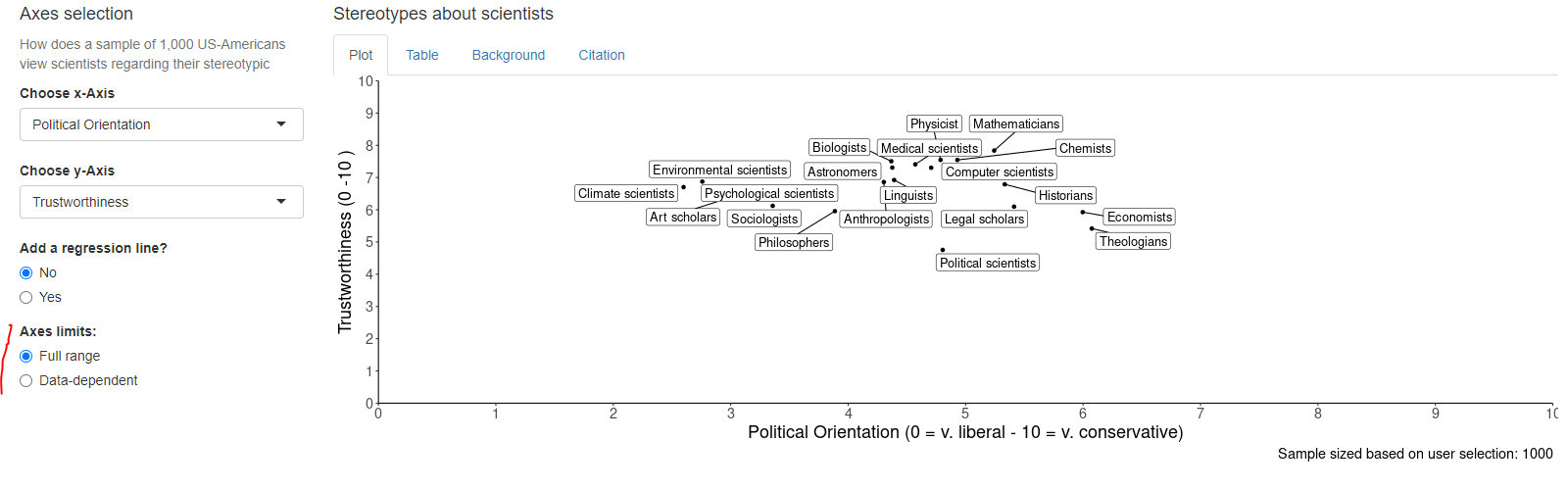Select Yes to add regression line

26,297
